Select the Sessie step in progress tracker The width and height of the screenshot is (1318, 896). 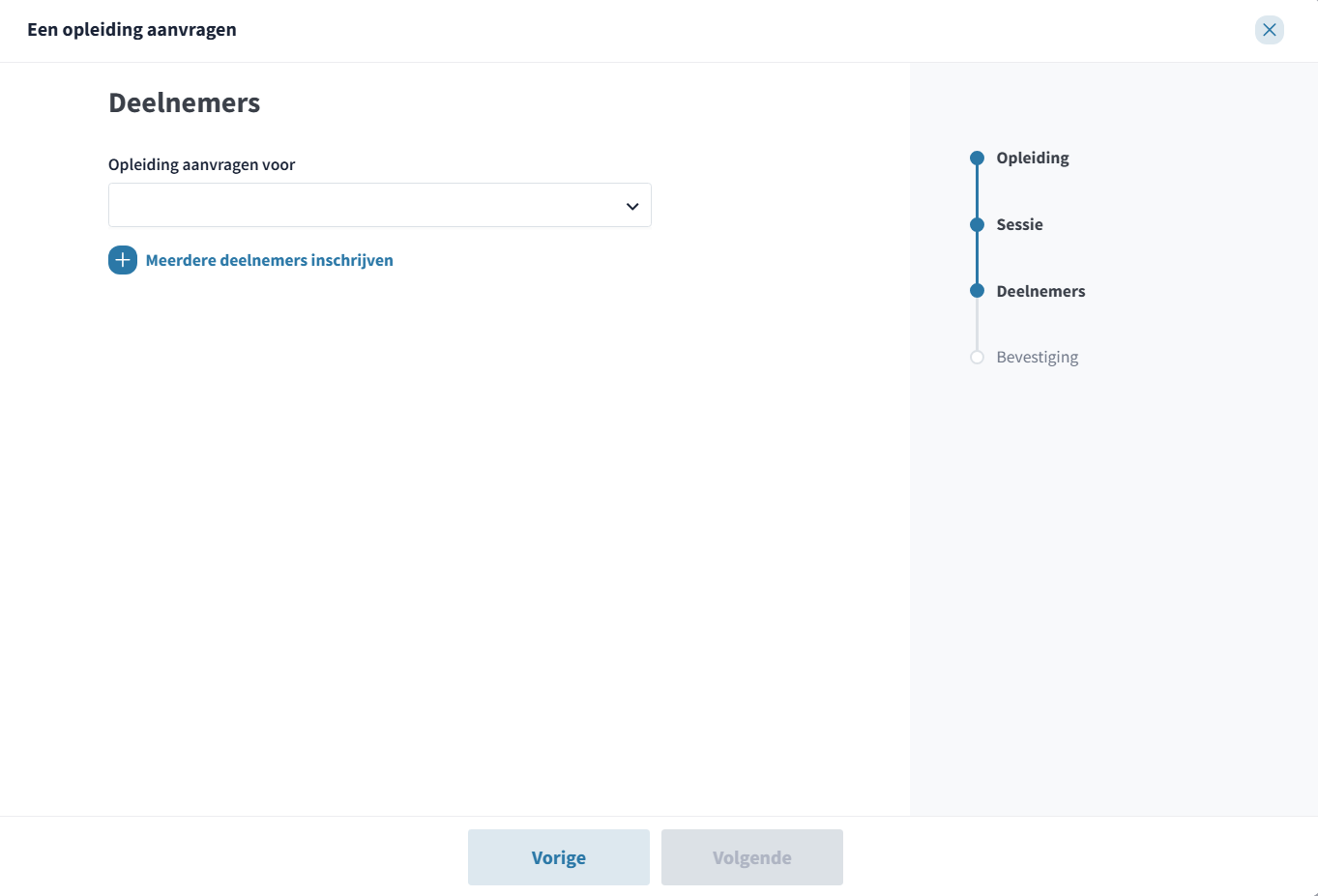pyautogui.click(x=1019, y=224)
